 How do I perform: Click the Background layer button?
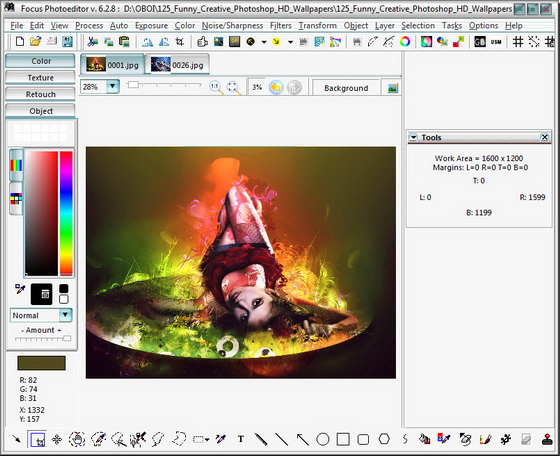(x=346, y=88)
